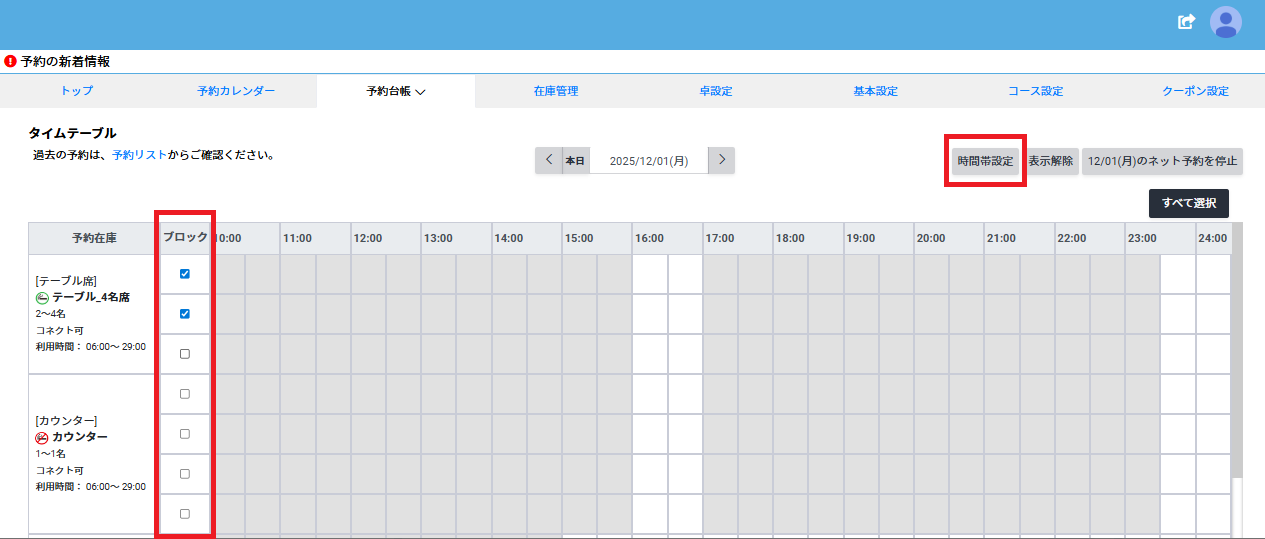Follow the 予約リスト link
Image resolution: width=1265 pixels, height=539 pixels.
tap(133, 156)
